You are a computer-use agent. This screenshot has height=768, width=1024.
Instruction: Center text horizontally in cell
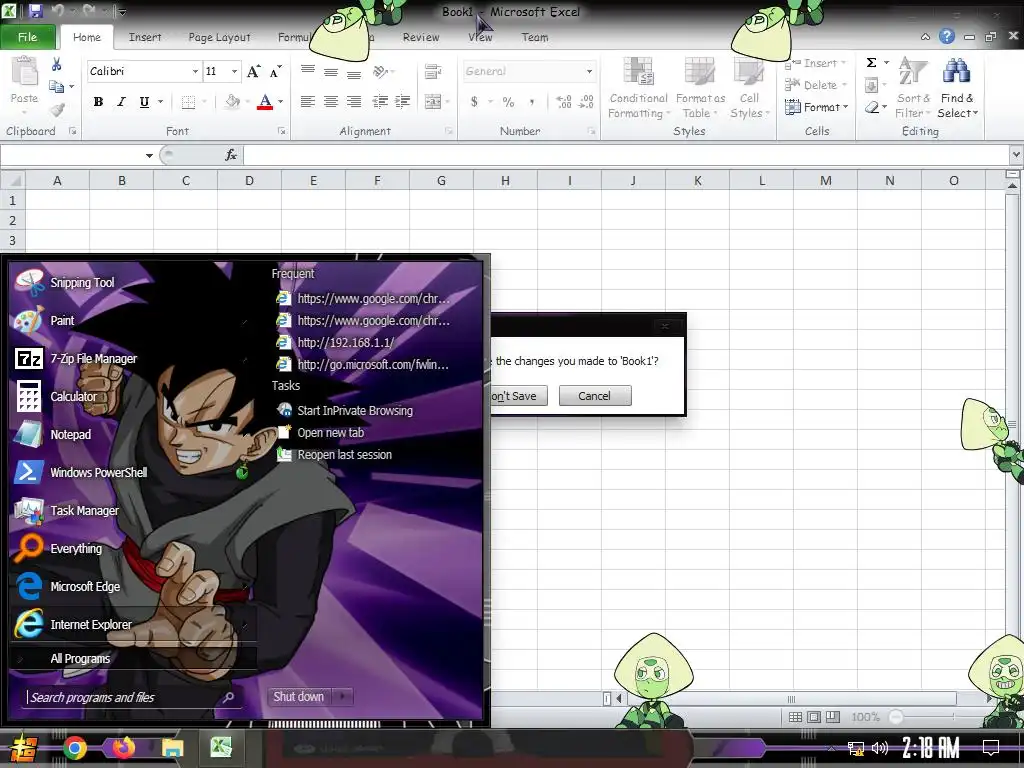[x=331, y=101]
